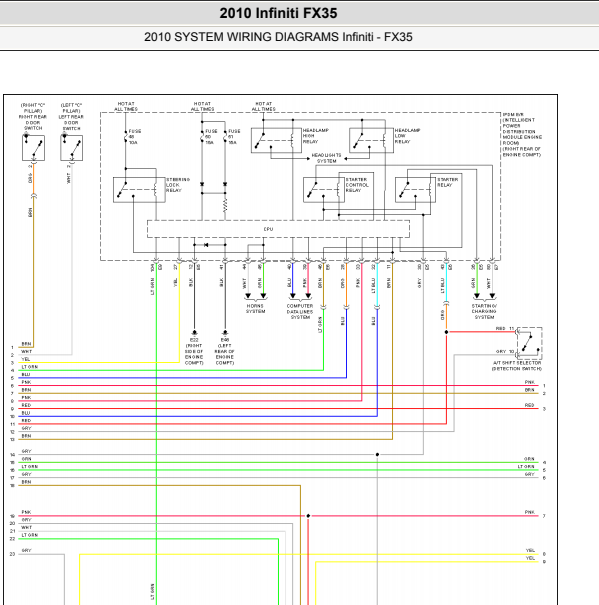
Task: Click the "RED" wire label at right terminal 3
Action: pyautogui.click(x=530, y=405)
